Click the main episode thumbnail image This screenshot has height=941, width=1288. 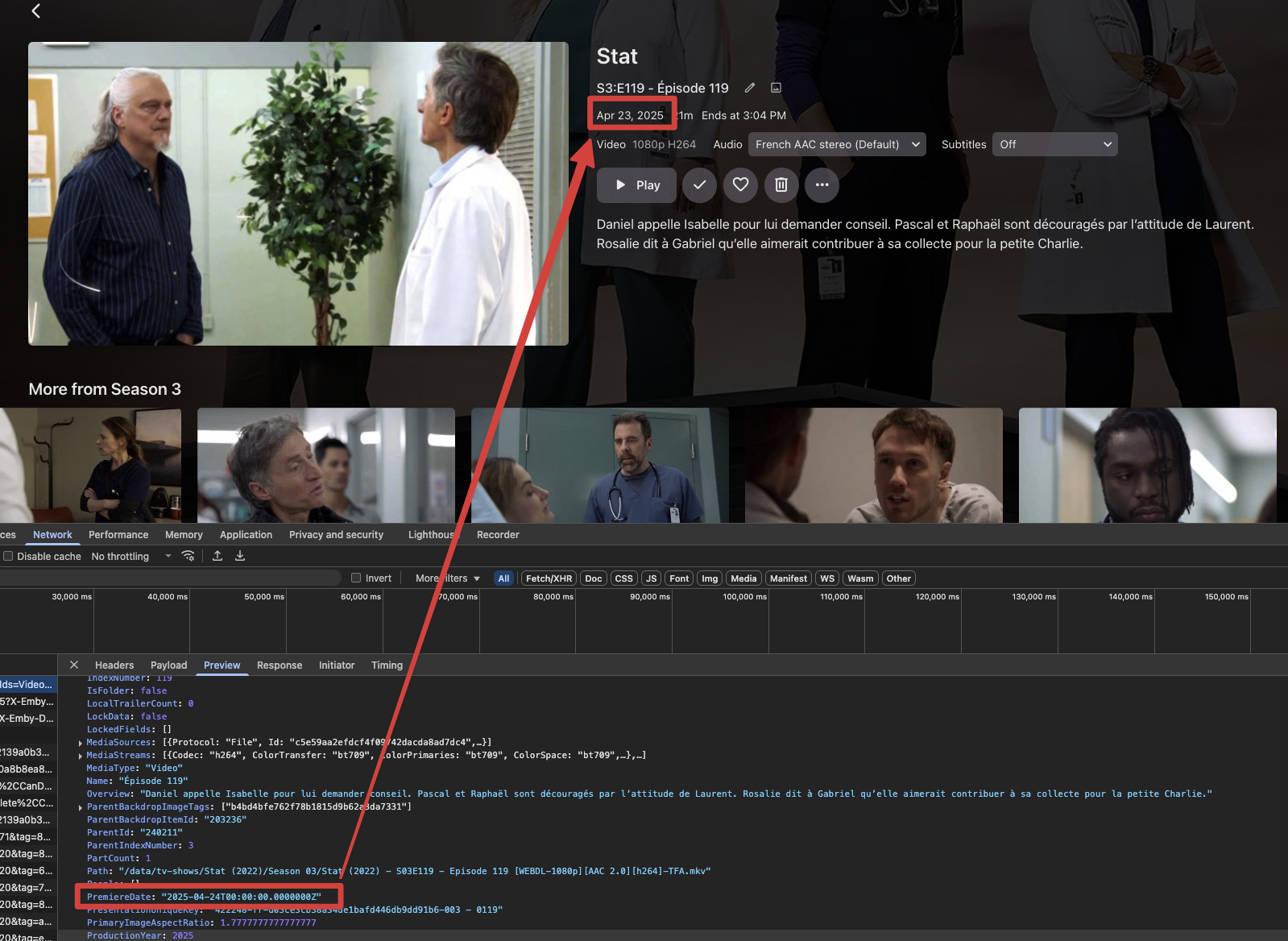298,193
